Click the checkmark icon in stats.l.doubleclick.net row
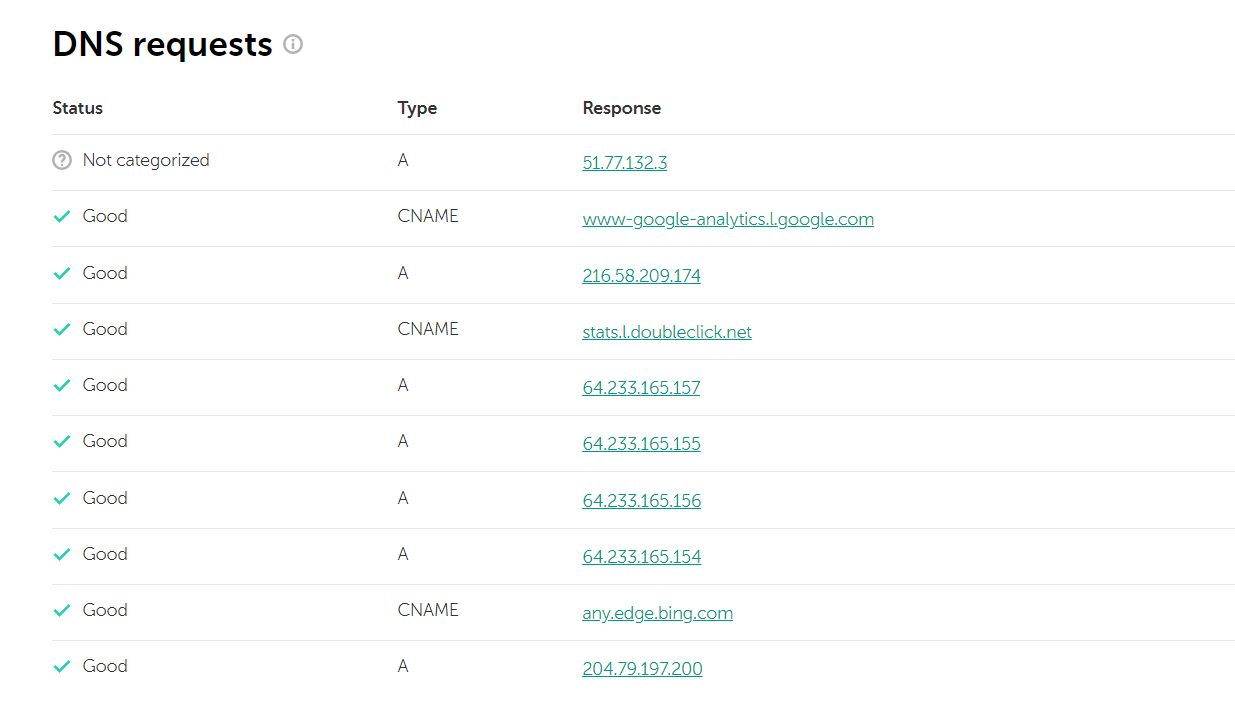This screenshot has width=1235, height=719. (62, 329)
